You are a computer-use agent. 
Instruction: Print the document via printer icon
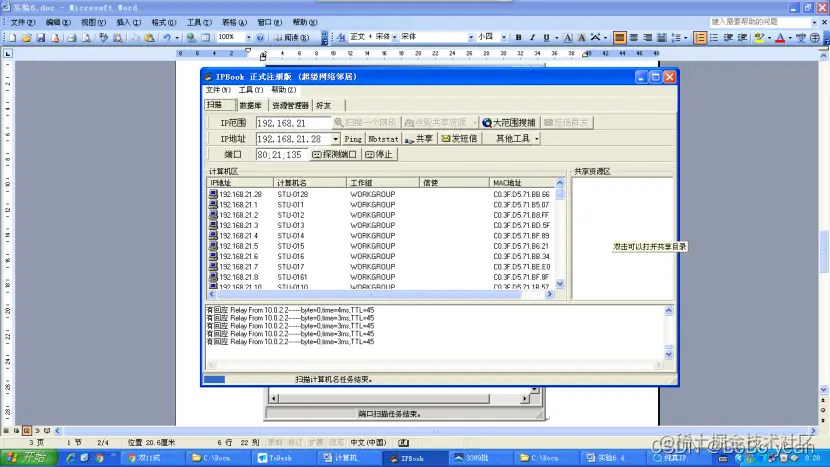(x=72, y=38)
